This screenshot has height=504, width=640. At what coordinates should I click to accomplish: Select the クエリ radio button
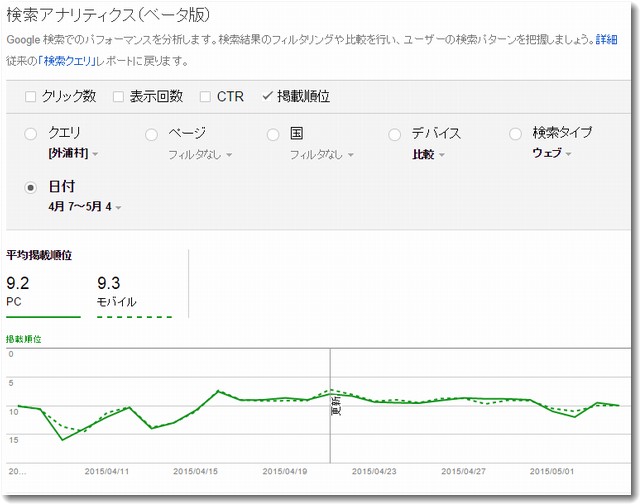[x=31, y=134]
